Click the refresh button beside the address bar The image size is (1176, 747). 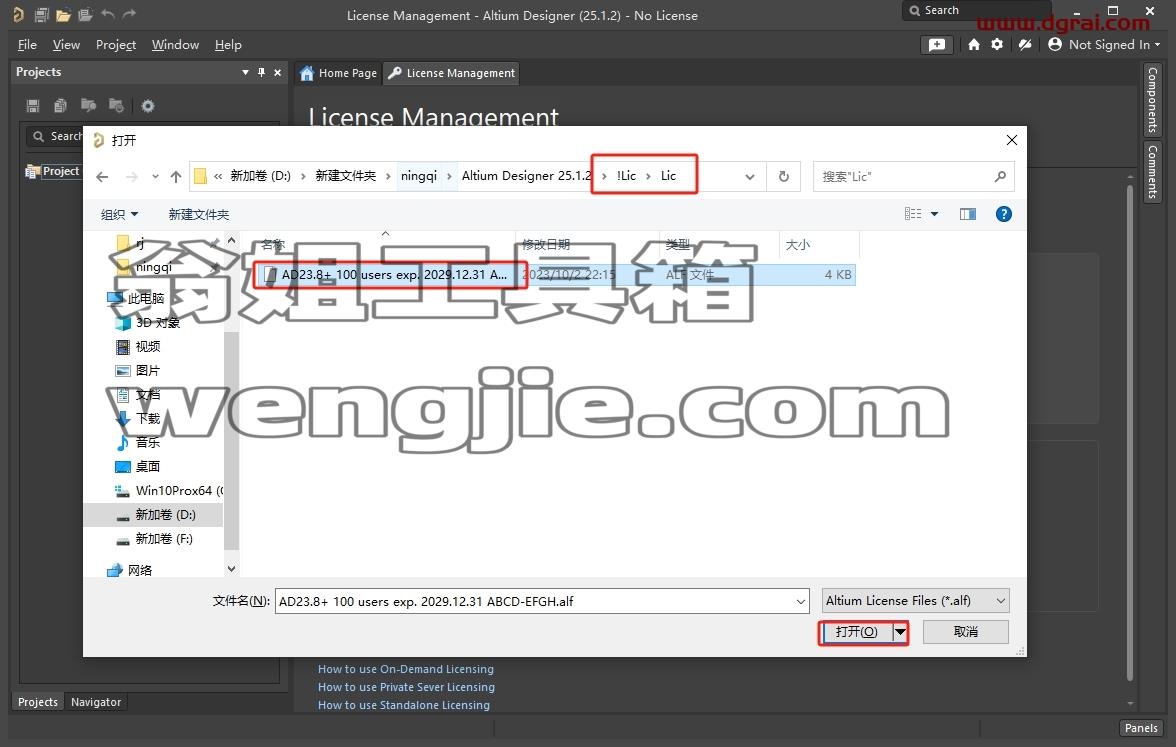783,176
